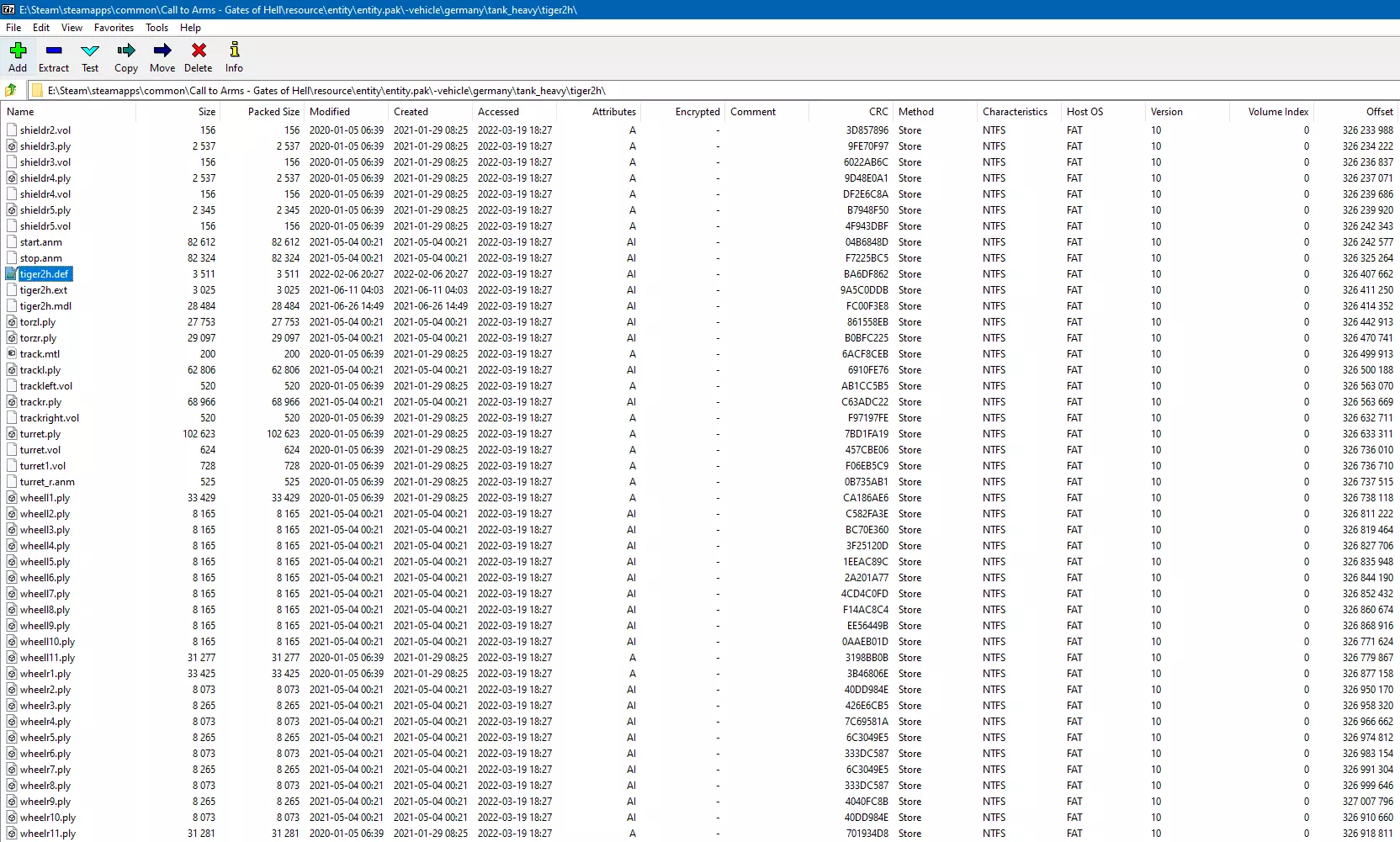Click the tiger2h.mdl file icon

(12, 306)
